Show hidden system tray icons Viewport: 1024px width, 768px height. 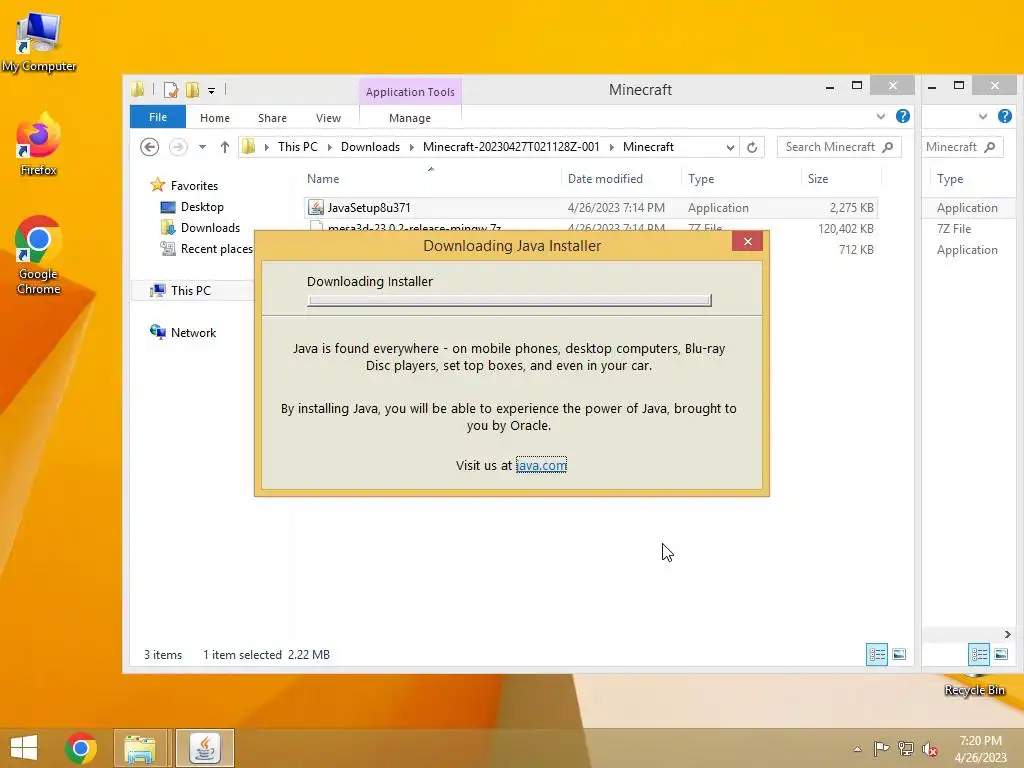[857, 749]
